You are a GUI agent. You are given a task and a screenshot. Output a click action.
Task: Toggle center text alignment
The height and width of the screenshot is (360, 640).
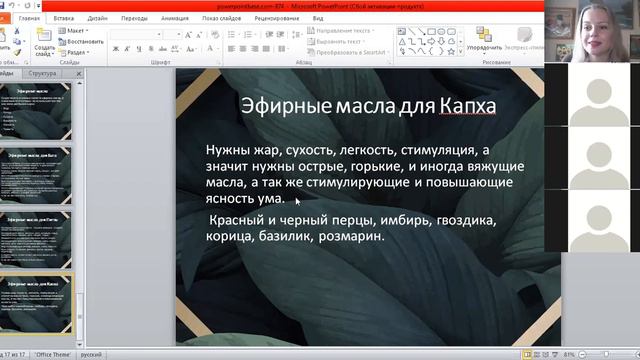click(x=243, y=49)
